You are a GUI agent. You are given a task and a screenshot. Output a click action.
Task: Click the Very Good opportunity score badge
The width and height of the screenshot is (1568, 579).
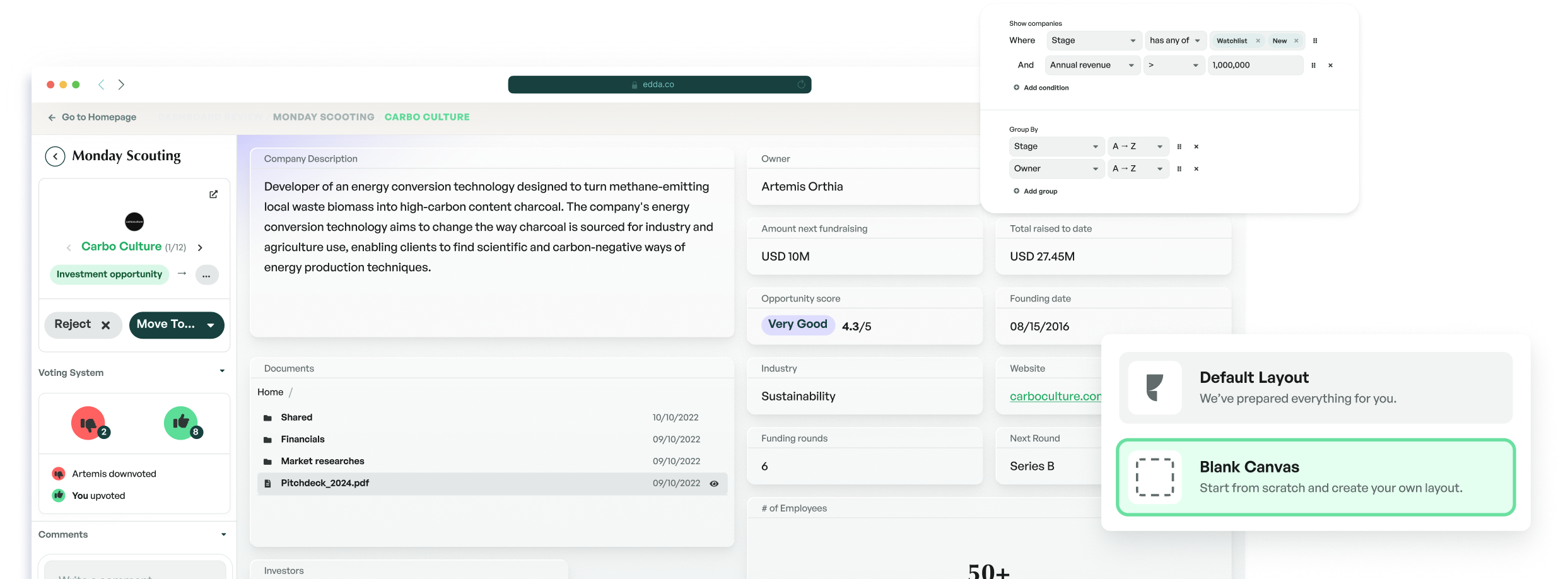797,324
